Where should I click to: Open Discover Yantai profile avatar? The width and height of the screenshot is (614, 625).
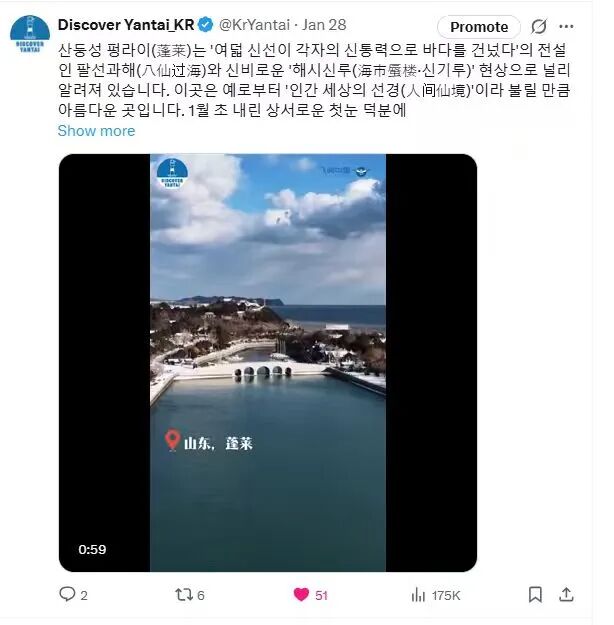[30, 34]
